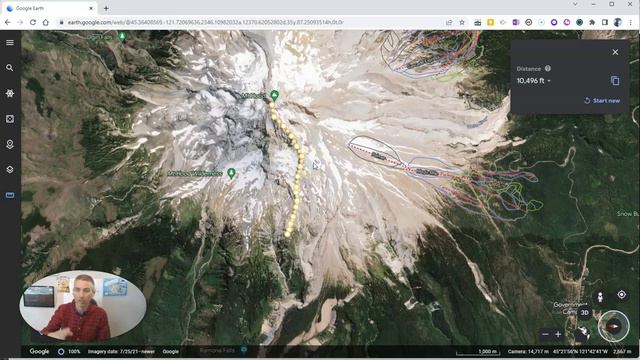Toggle the 3D view button
Viewport: 640px width, 360px height.
(584, 313)
